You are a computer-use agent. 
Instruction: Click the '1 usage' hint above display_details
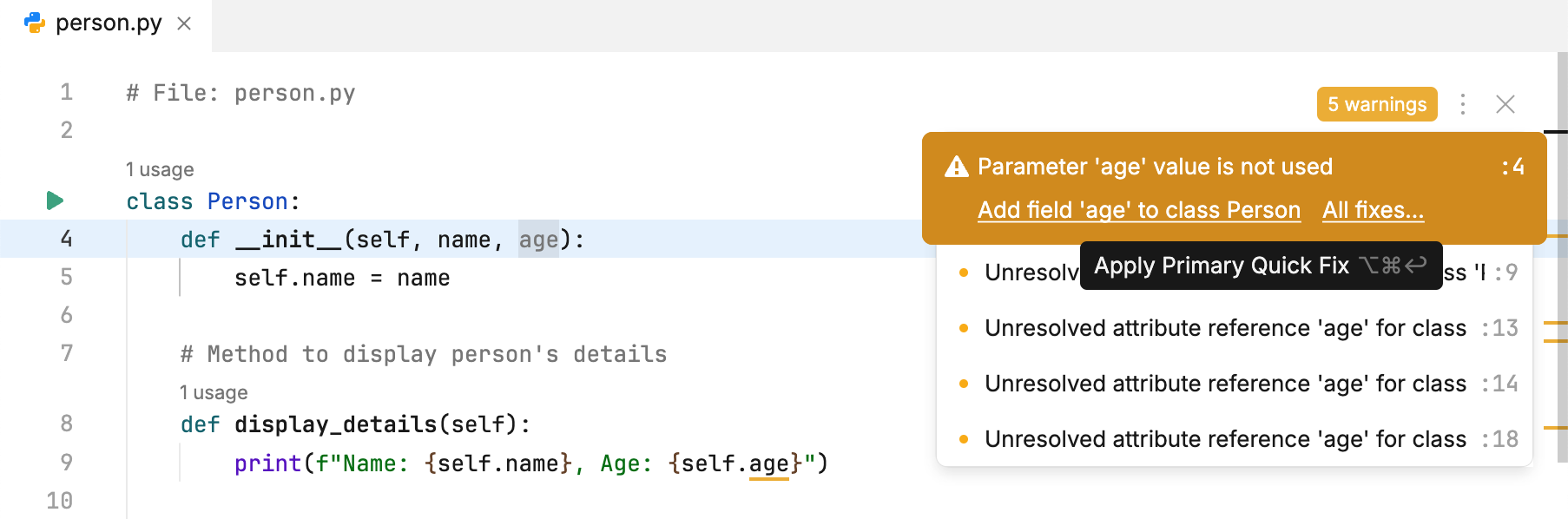point(214,392)
